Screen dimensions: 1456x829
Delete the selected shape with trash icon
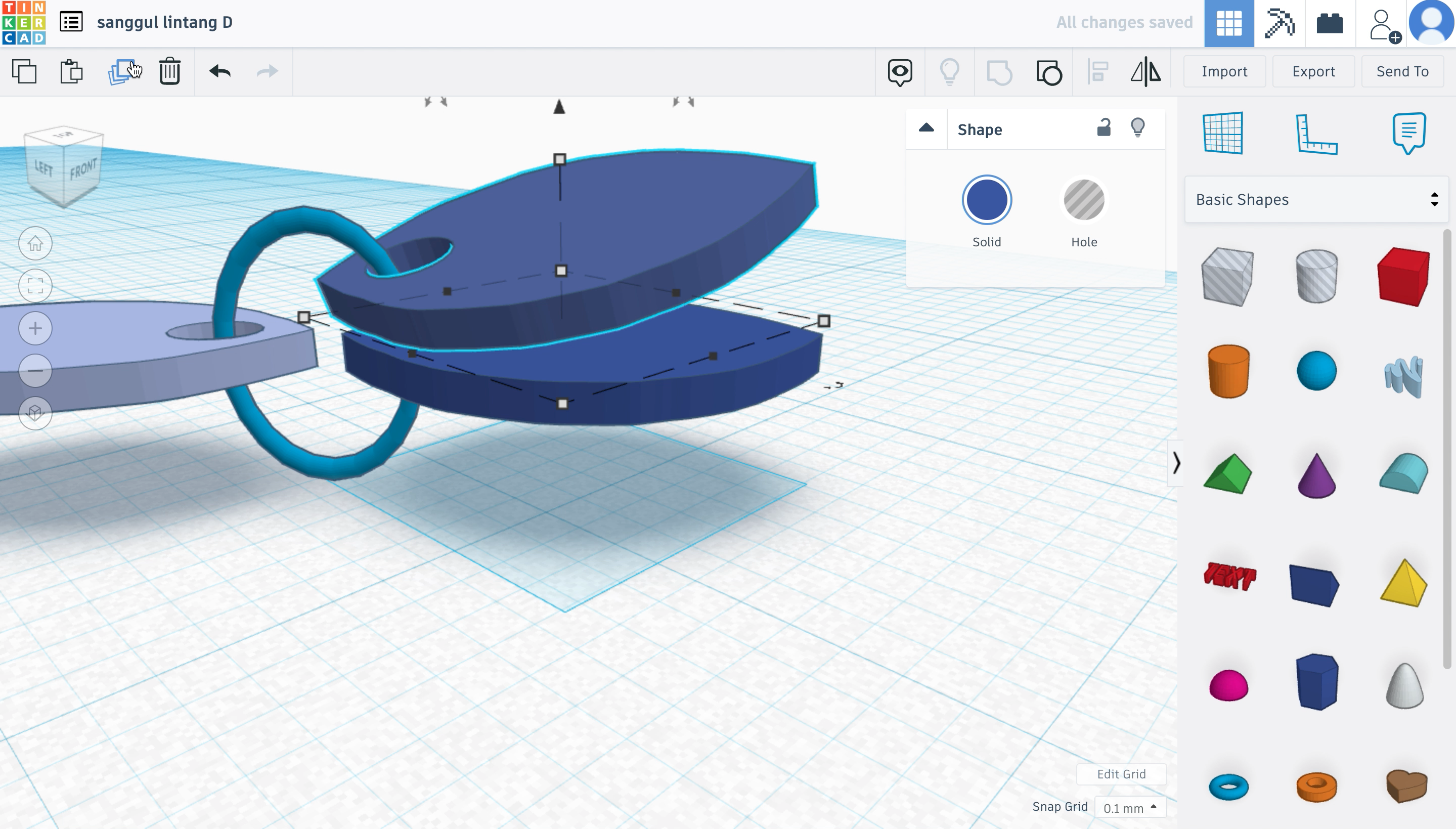tap(169, 72)
